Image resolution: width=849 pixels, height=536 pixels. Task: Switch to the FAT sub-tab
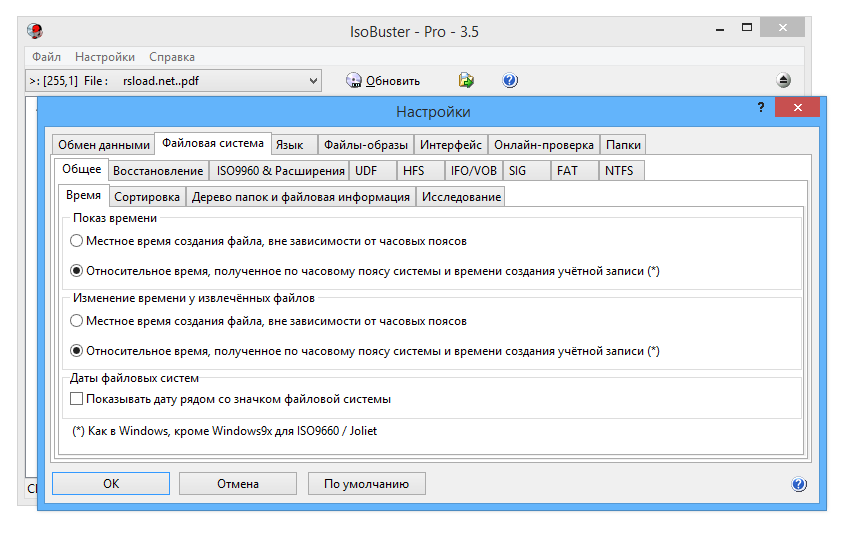574,171
